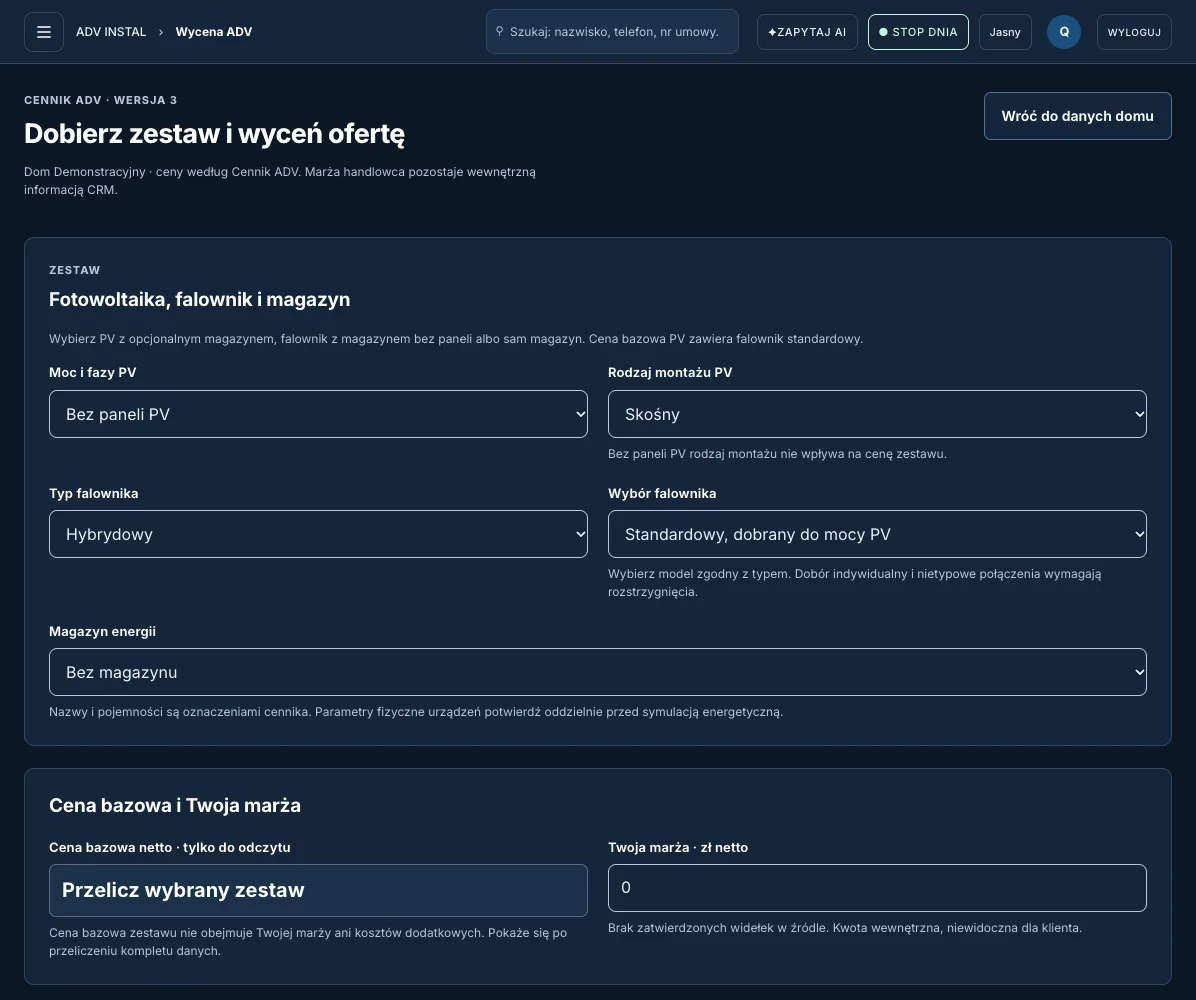Click the 'Typ falownika' label
This screenshot has height=1000, width=1196.
[94, 494]
